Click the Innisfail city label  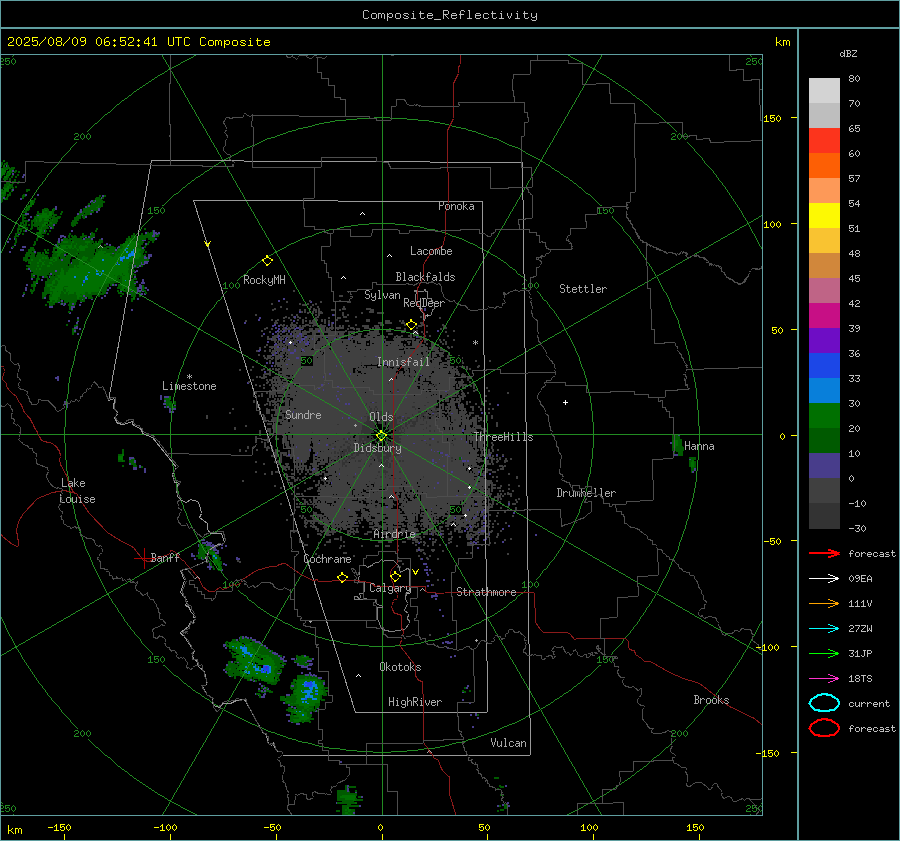coord(403,362)
